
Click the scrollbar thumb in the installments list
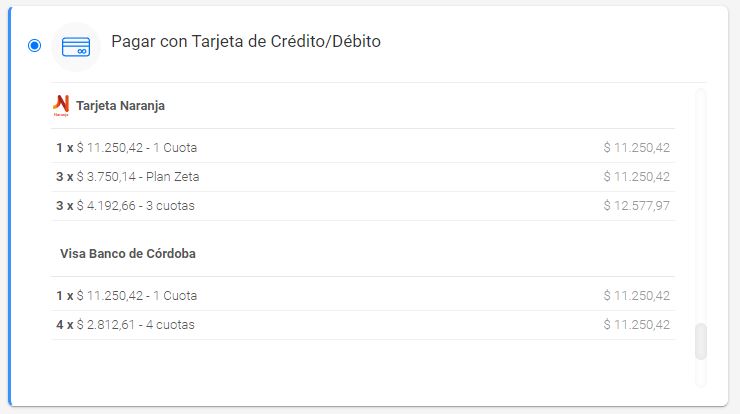[701, 341]
